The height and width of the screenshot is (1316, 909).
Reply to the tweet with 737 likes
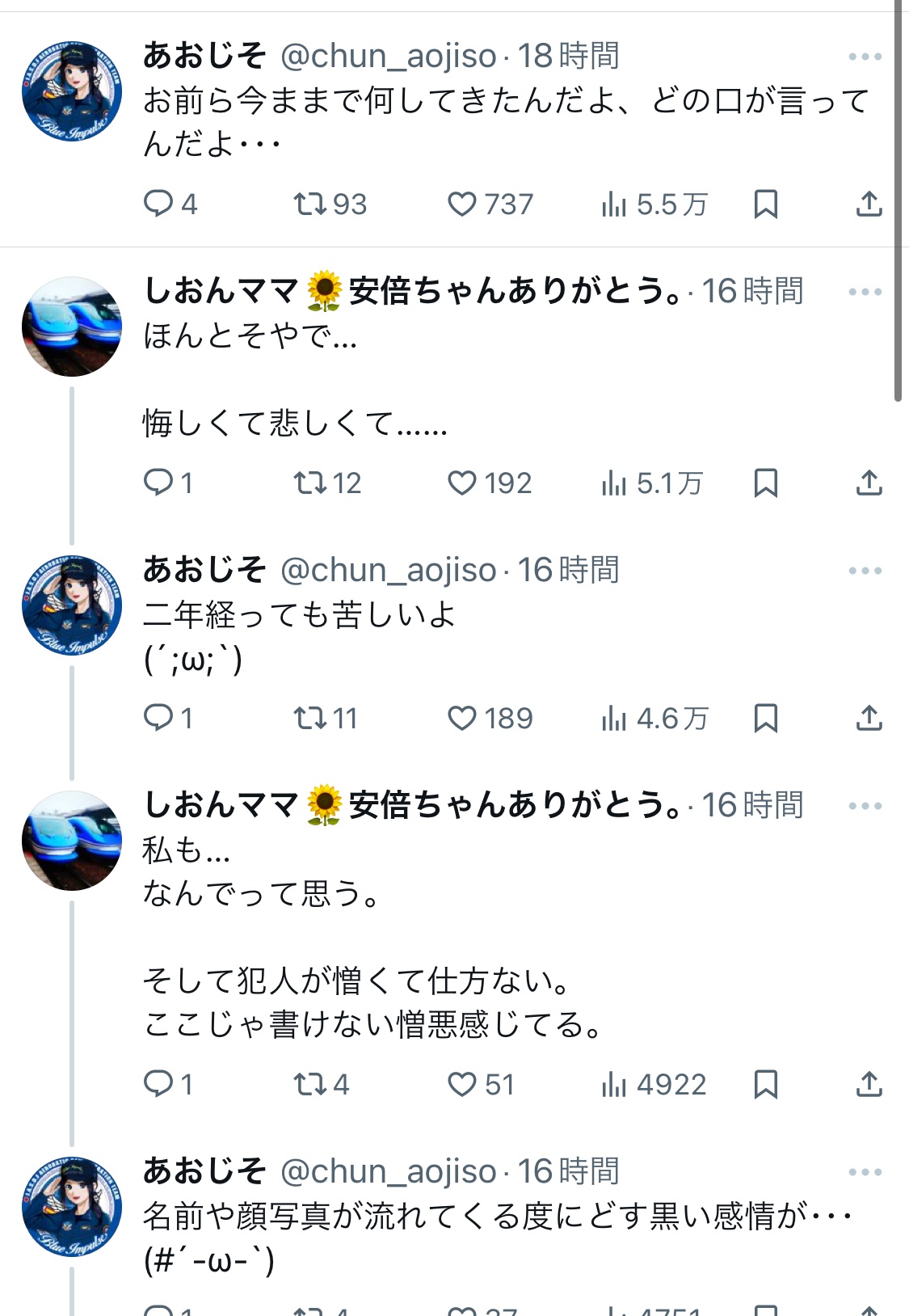[158, 204]
